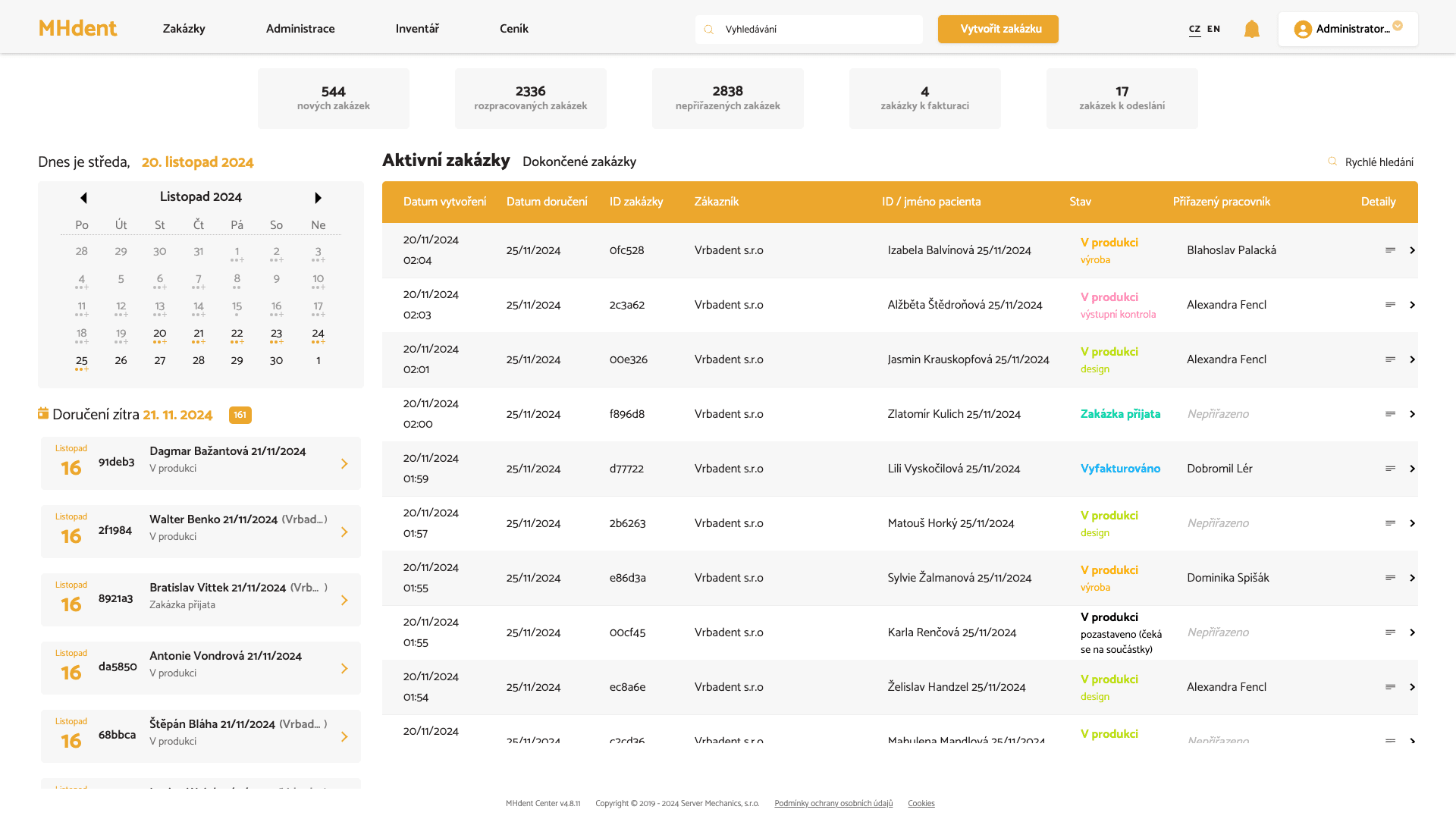
Task: Expand delivery item Antonie Vondrová
Action: click(344, 668)
